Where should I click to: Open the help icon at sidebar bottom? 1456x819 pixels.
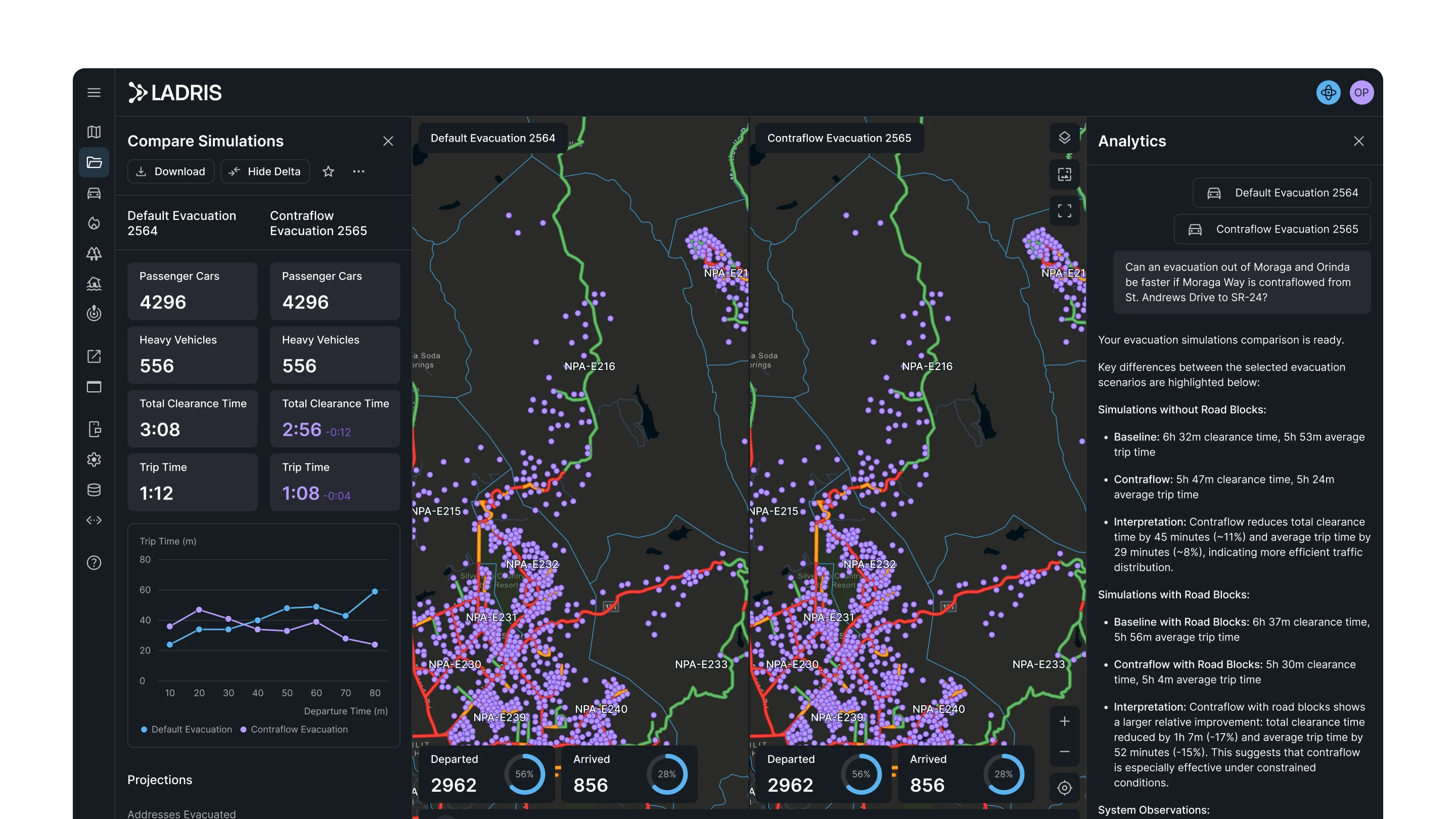[x=94, y=562]
